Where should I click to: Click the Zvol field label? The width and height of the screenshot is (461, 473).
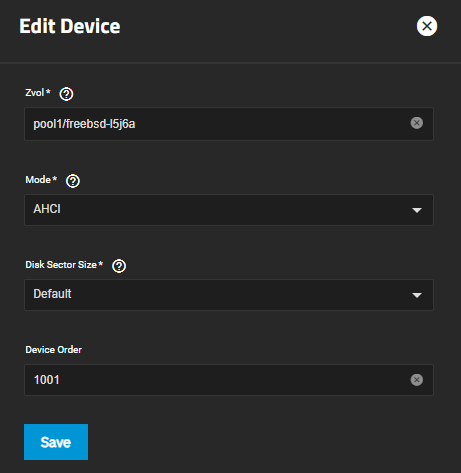pyautogui.click(x=35, y=93)
